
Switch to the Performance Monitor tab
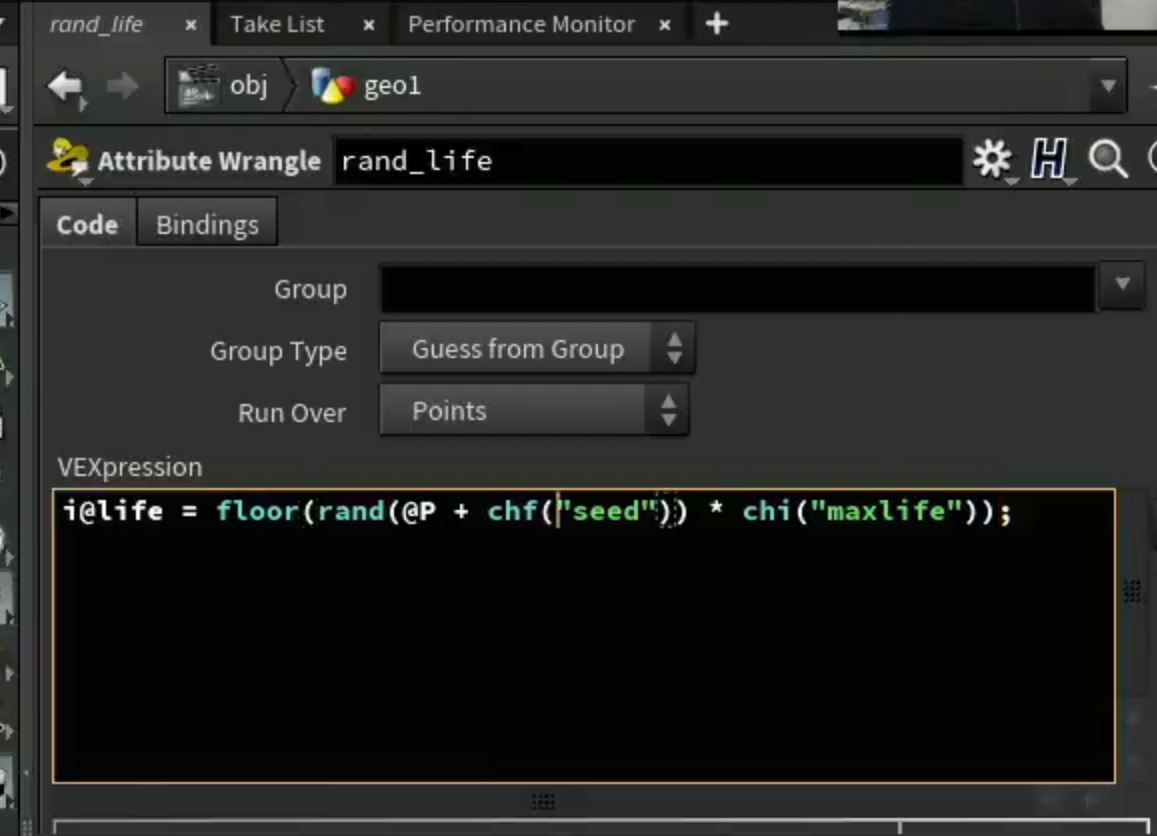[521, 24]
